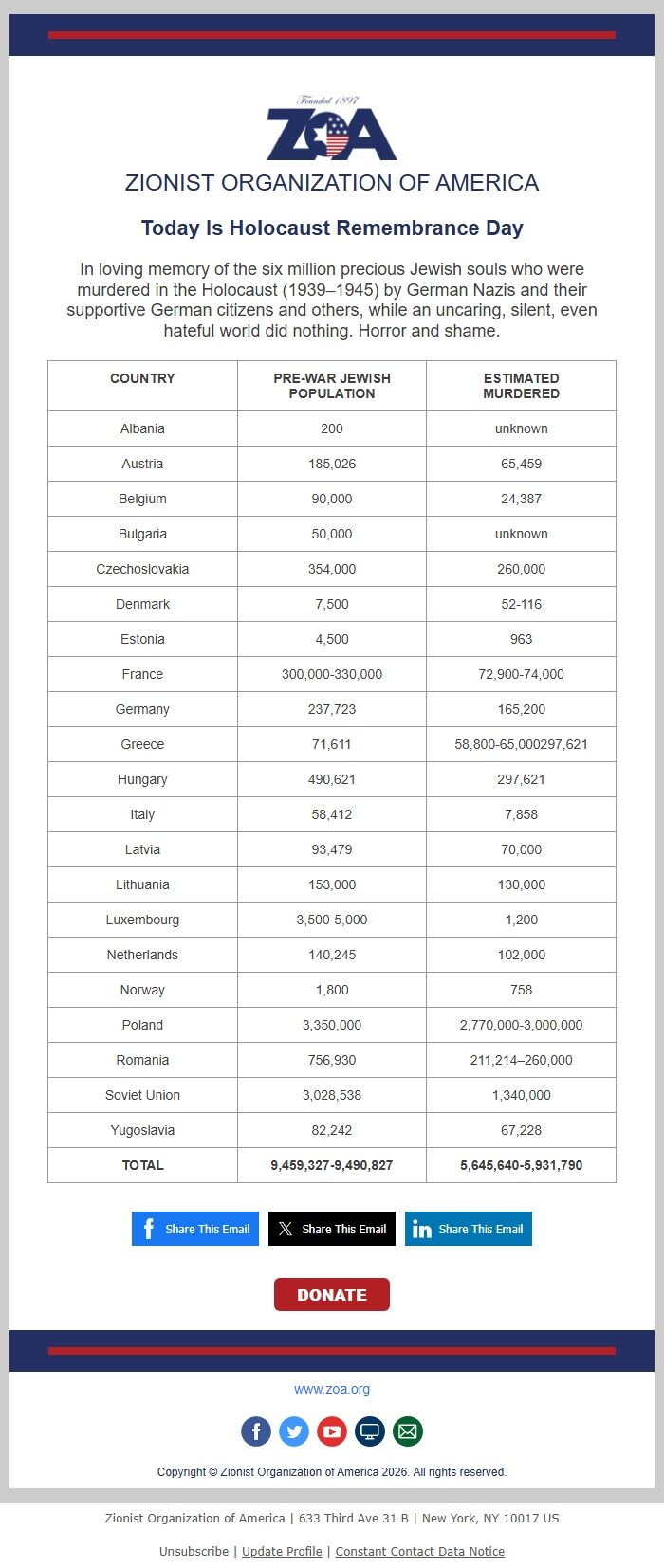664x1568 pixels.
Task: Click the ZOA logo image
Action: click(x=332, y=130)
